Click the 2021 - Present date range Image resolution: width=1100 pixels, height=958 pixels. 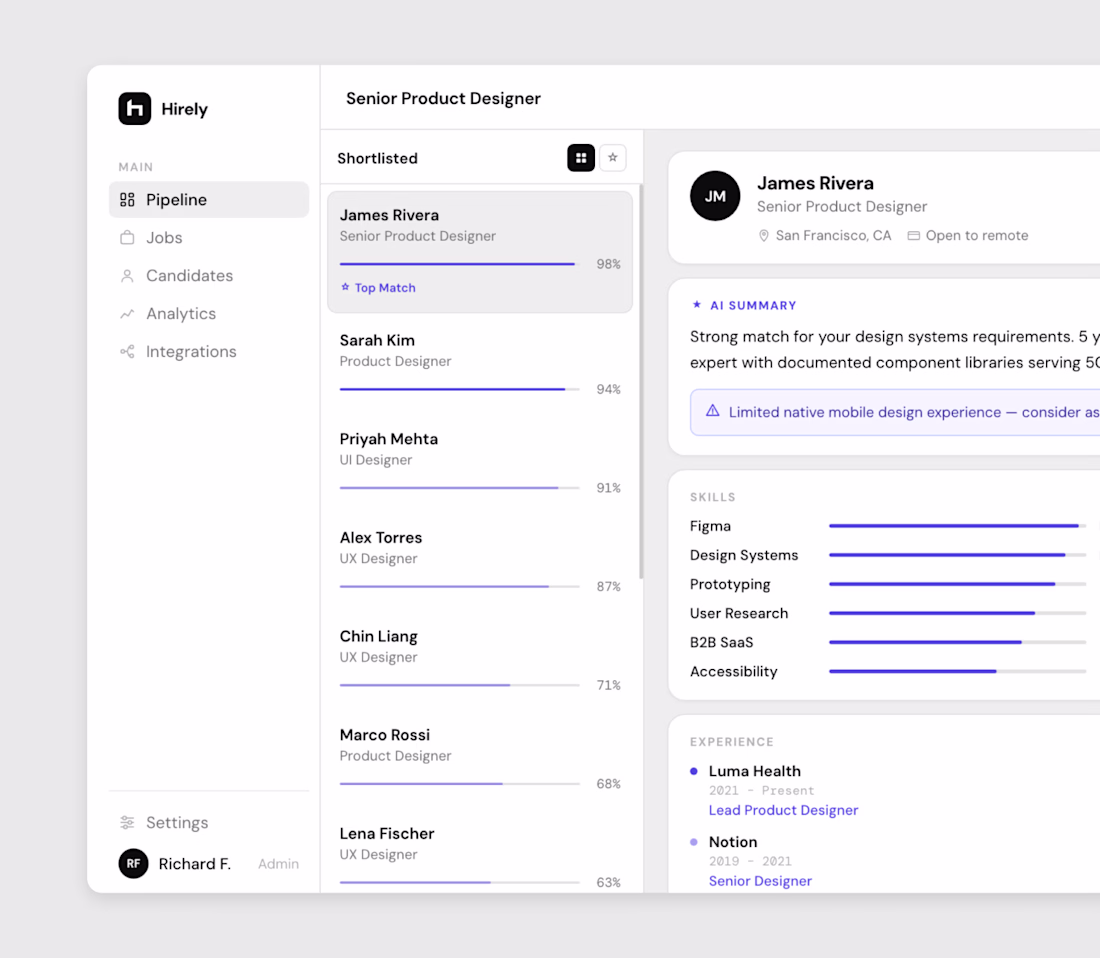(x=761, y=790)
